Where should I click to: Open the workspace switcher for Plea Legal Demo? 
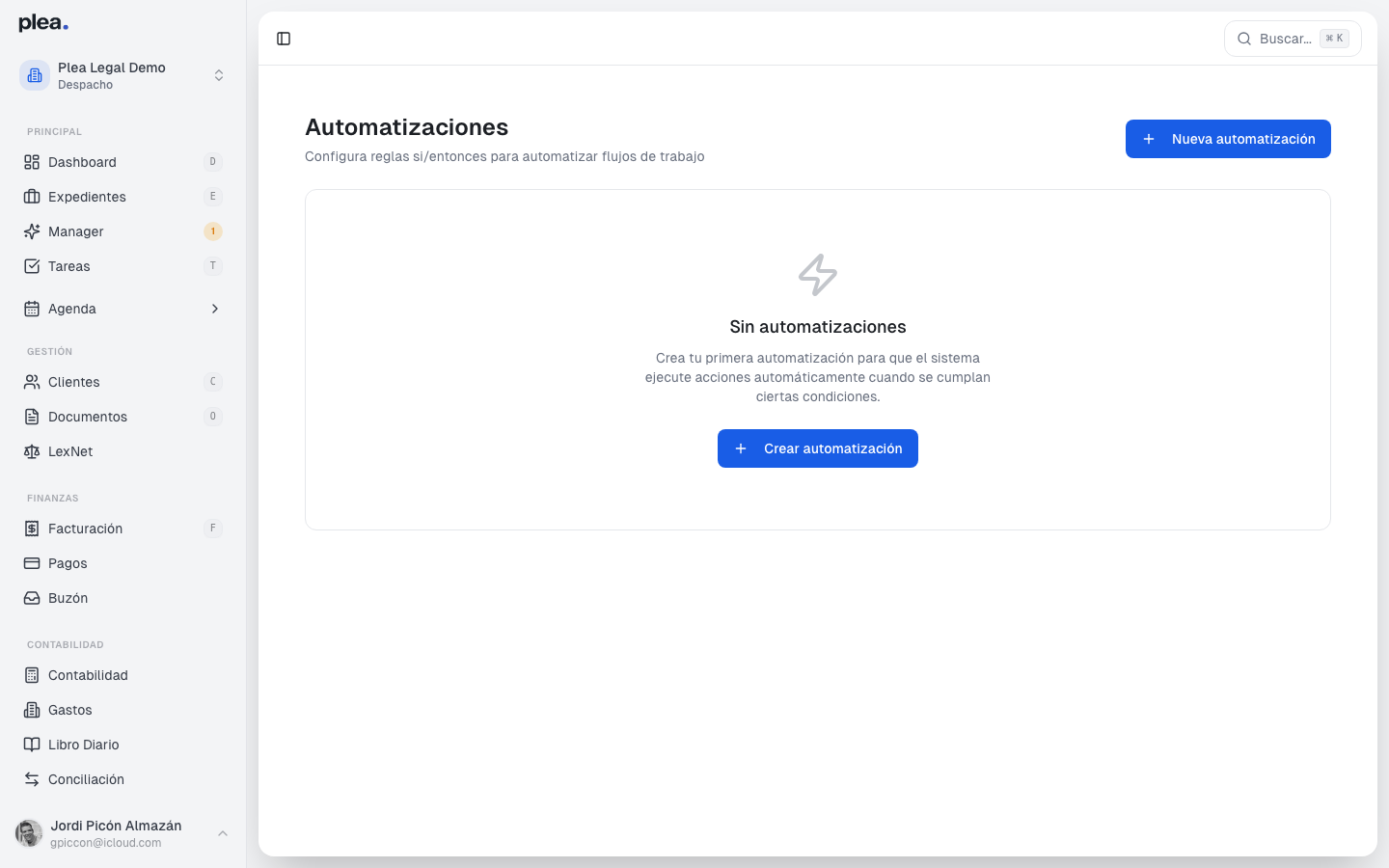coord(219,74)
